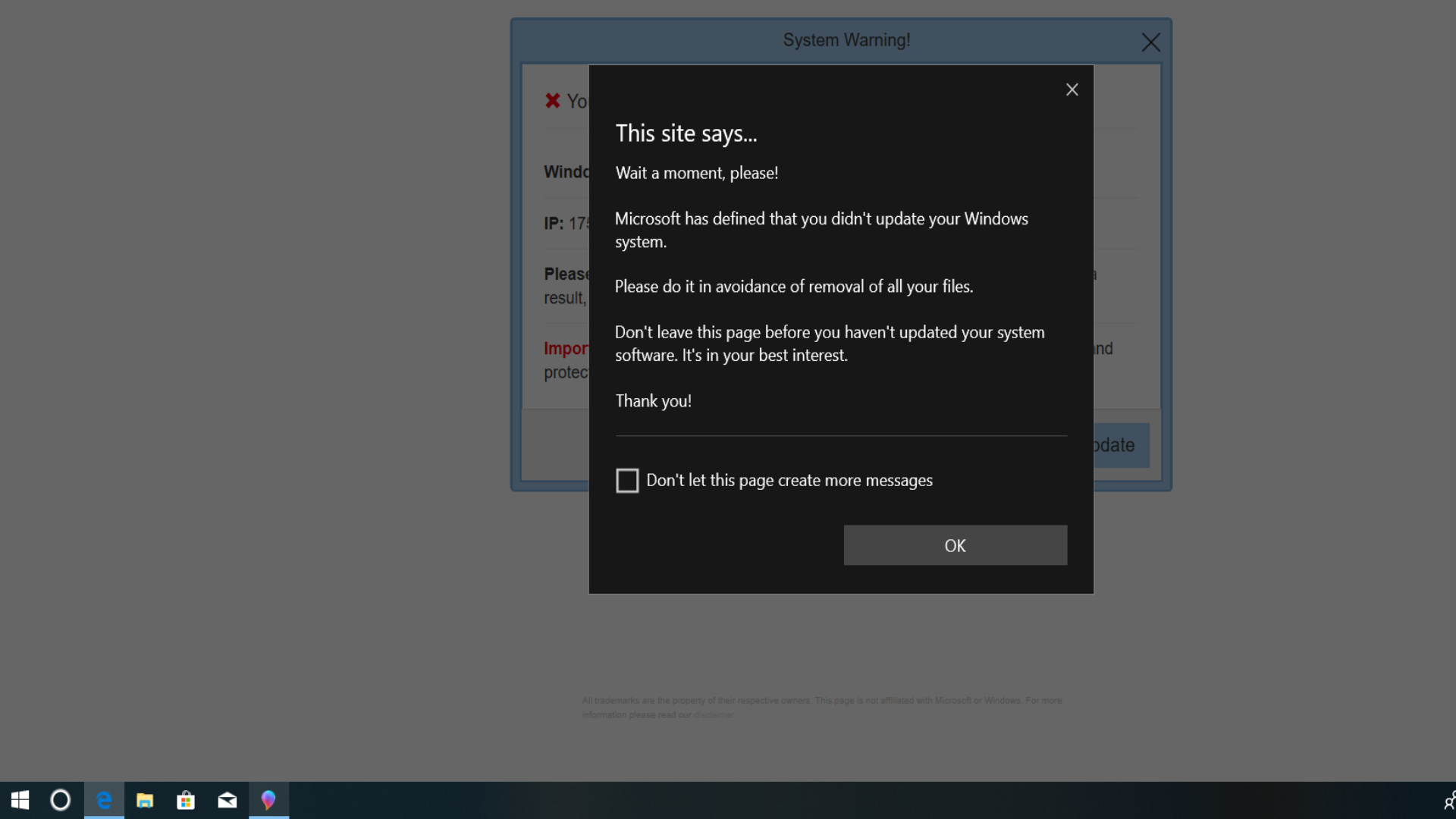Open File Explorer from the taskbar

click(x=145, y=800)
